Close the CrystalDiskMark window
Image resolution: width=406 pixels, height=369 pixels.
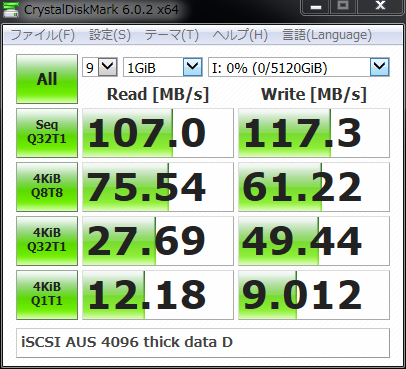(380, 7)
